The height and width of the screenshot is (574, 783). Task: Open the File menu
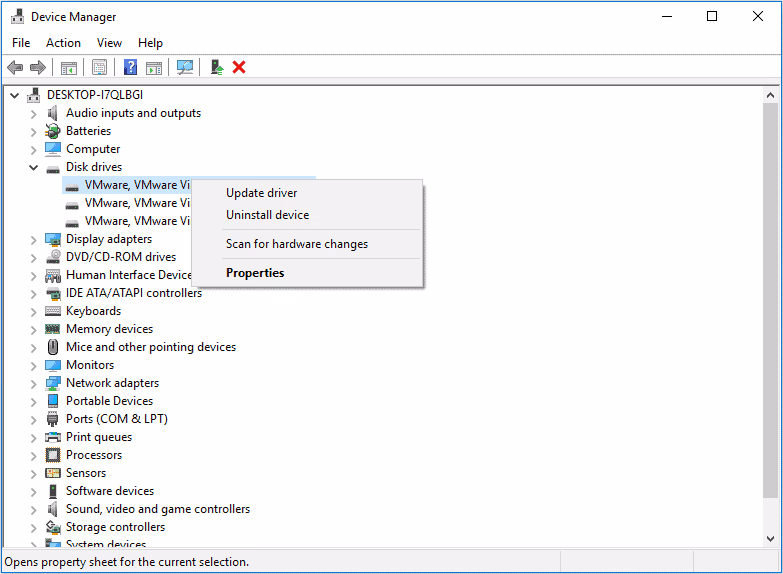point(21,43)
